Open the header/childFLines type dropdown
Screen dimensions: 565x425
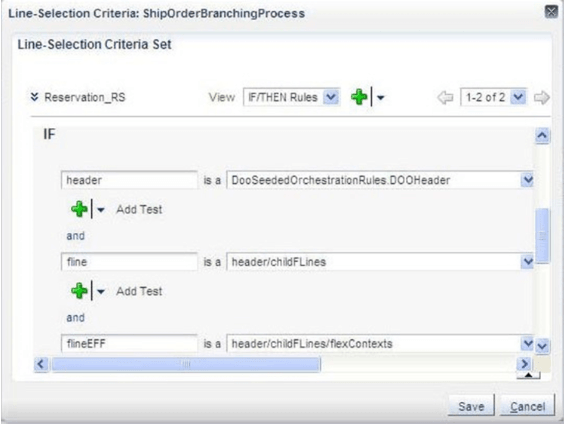(527, 261)
